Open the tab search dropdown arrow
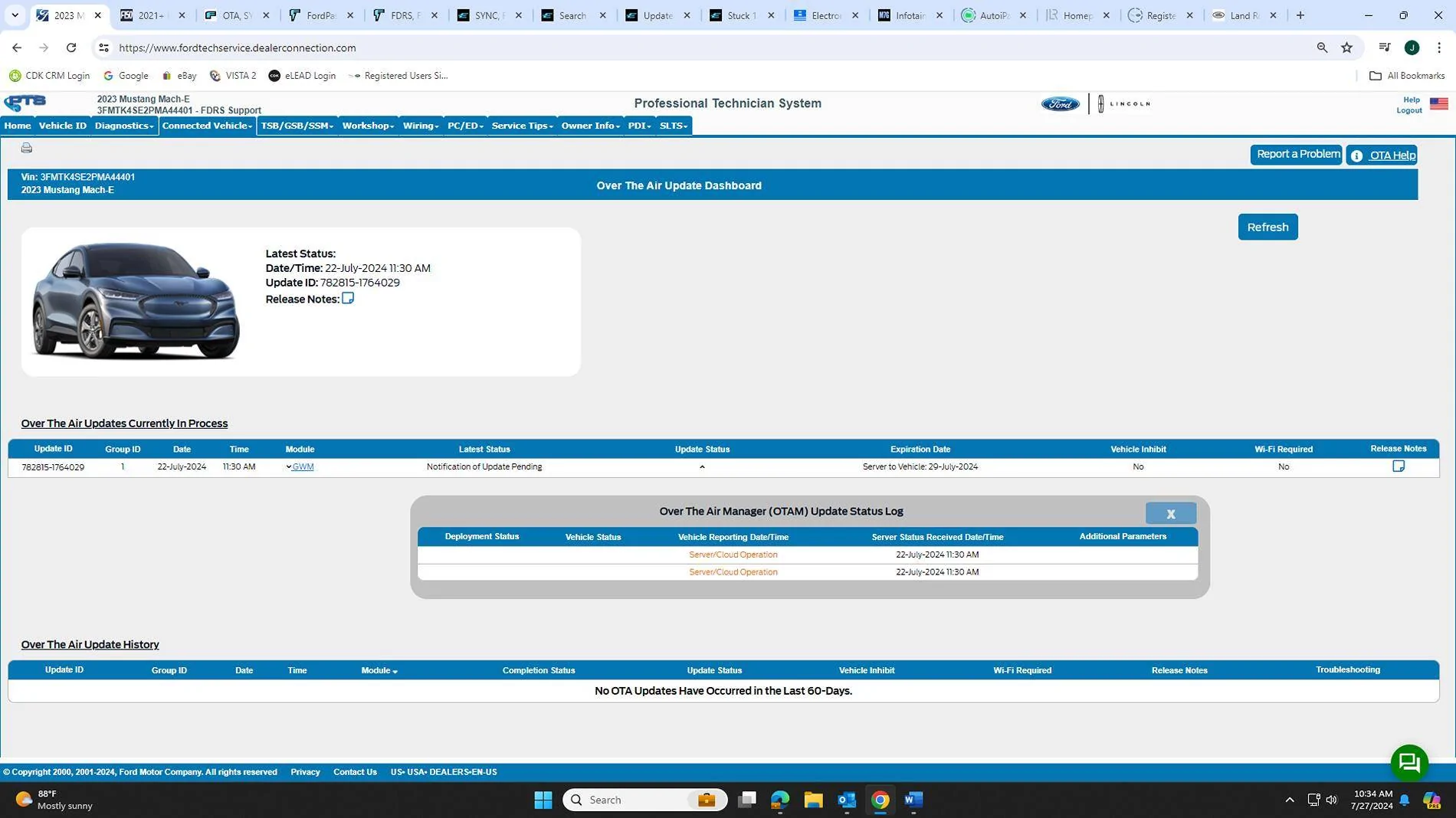Screen dimensions: 1456x818 (15, 15)
